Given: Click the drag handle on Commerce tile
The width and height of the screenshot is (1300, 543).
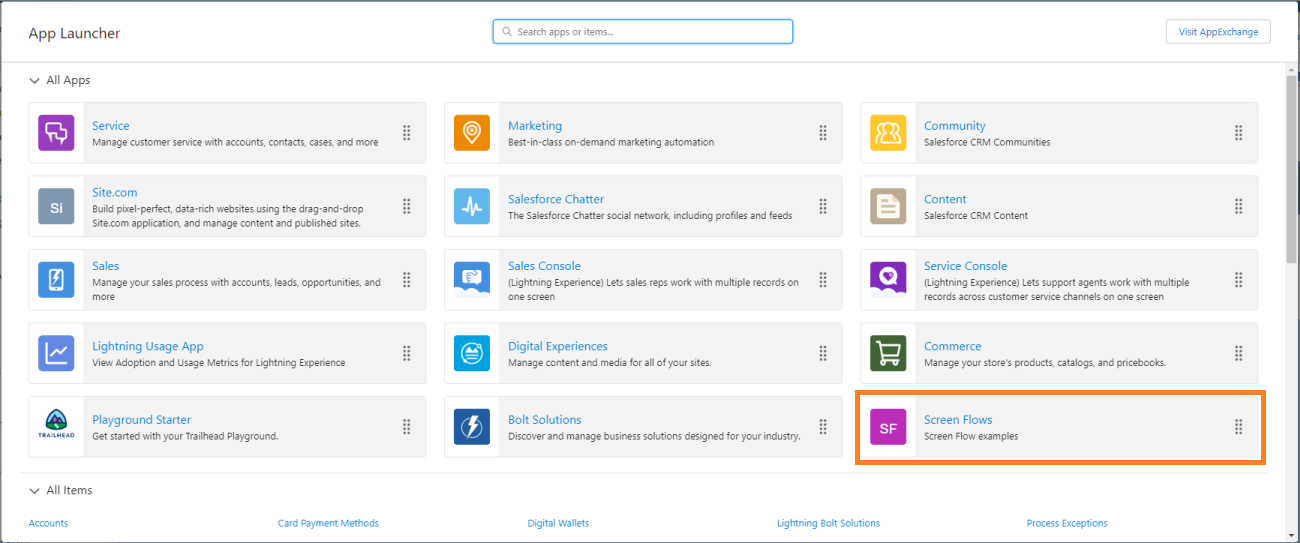Looking at the screenshot, I should pyautogui.click(x=1239, y=353).
